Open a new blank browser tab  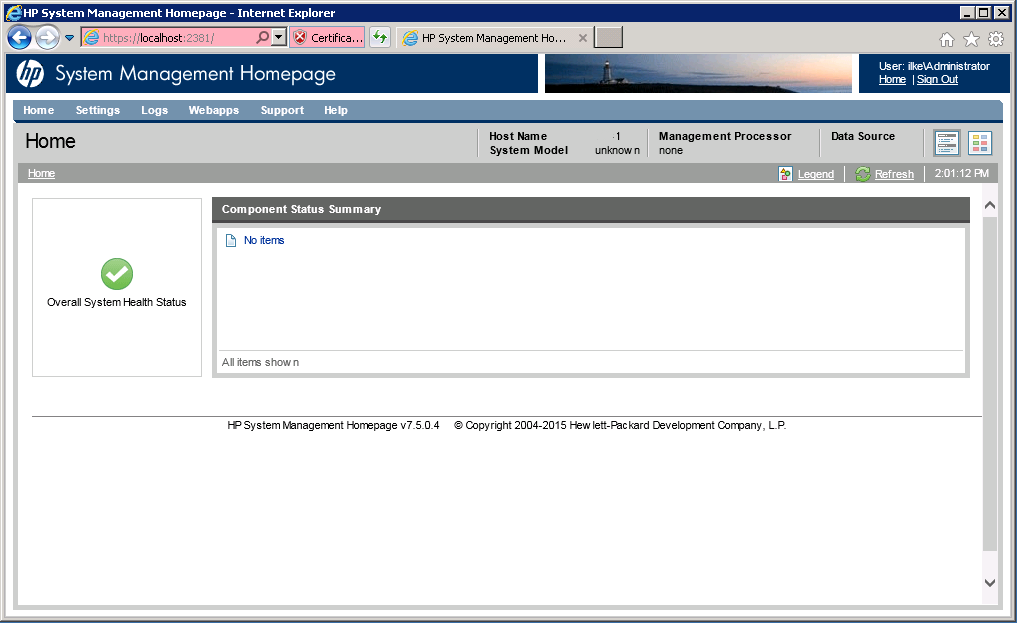[x=608, y=38]
